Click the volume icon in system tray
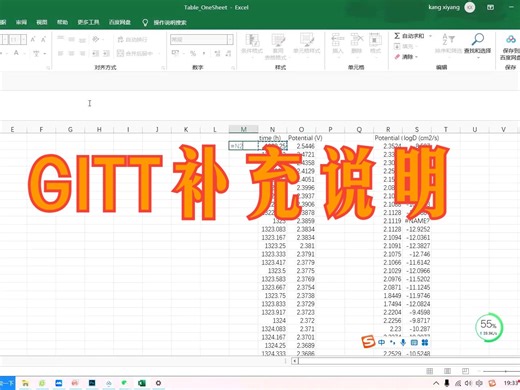 (x=468, y=383)
